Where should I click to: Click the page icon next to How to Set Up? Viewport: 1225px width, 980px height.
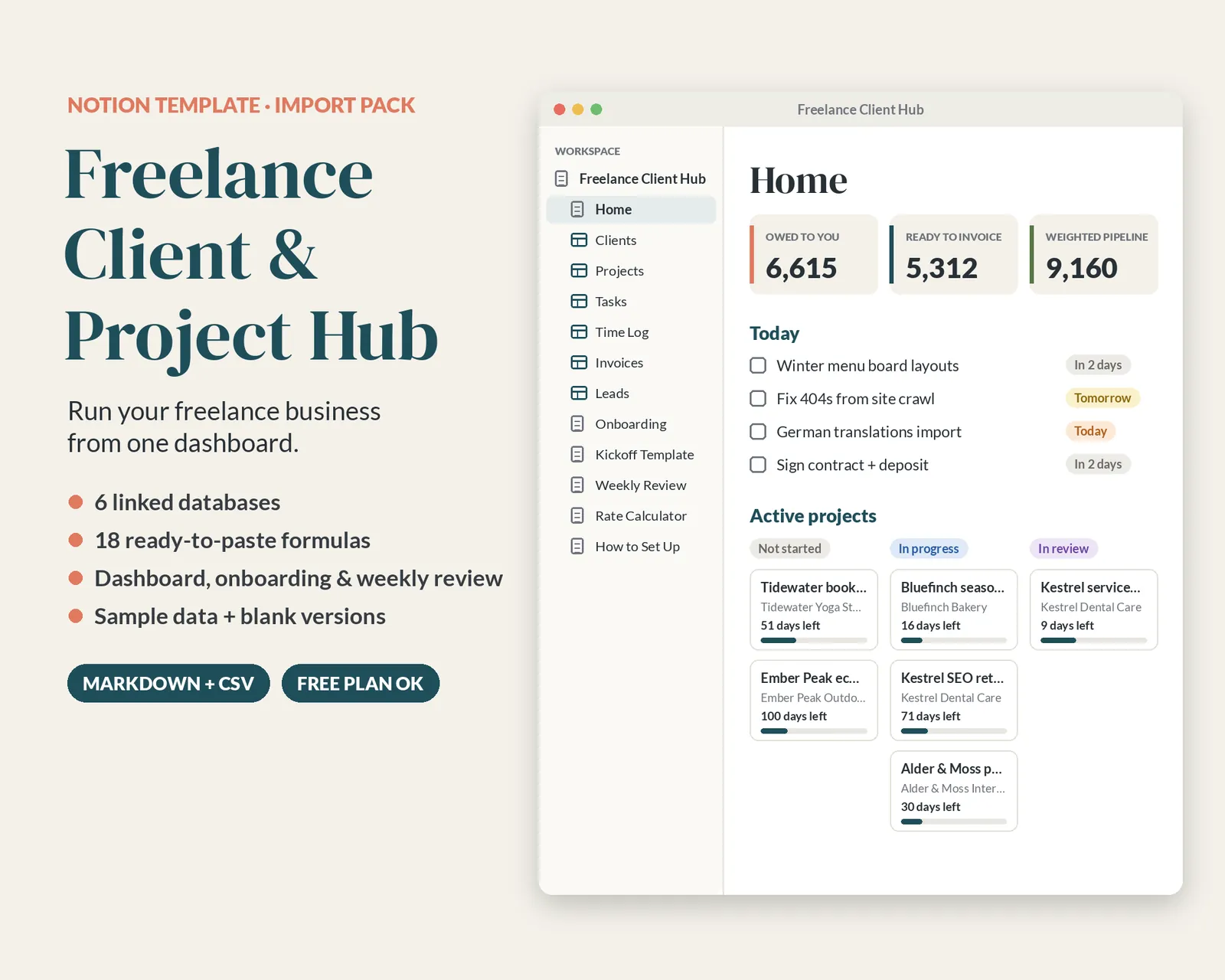click(577, 546)
